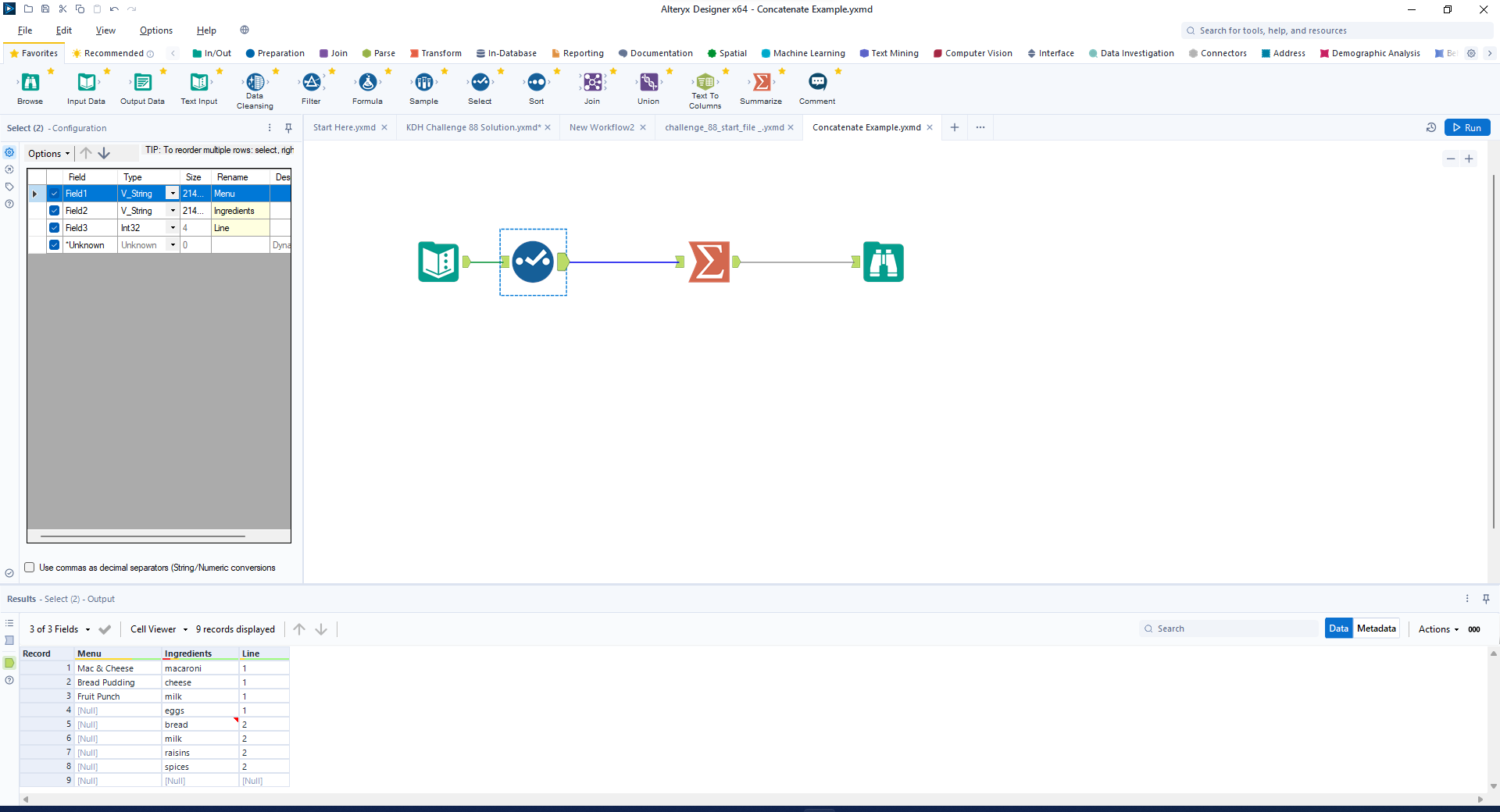Open the Preparation tool category

point(275,53)
